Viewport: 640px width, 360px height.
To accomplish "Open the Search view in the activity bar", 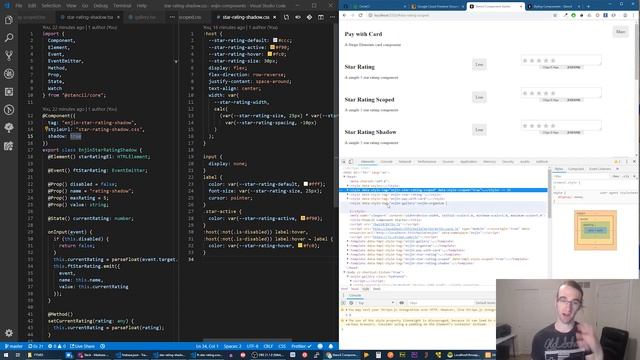I will pyautogui.click(x=9, y=38).
